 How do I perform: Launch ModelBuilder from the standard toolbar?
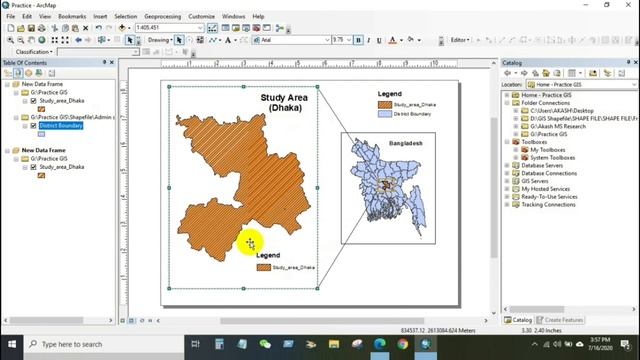coord(280,28)
